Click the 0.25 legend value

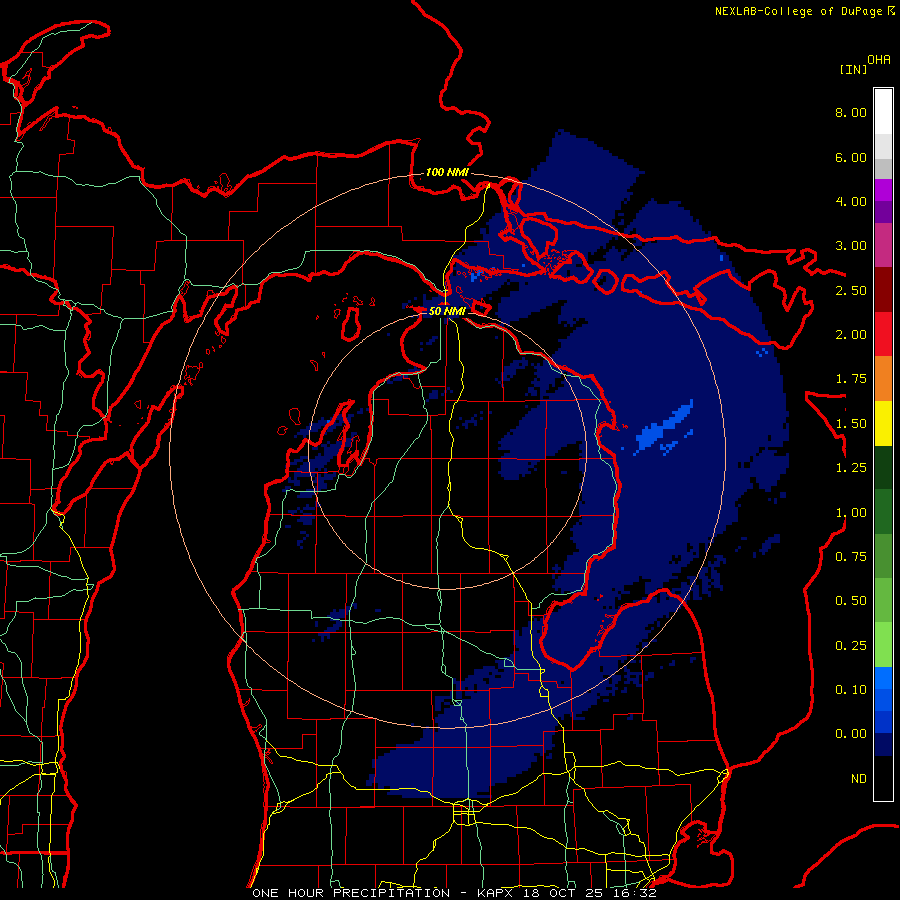pos(851,646)
